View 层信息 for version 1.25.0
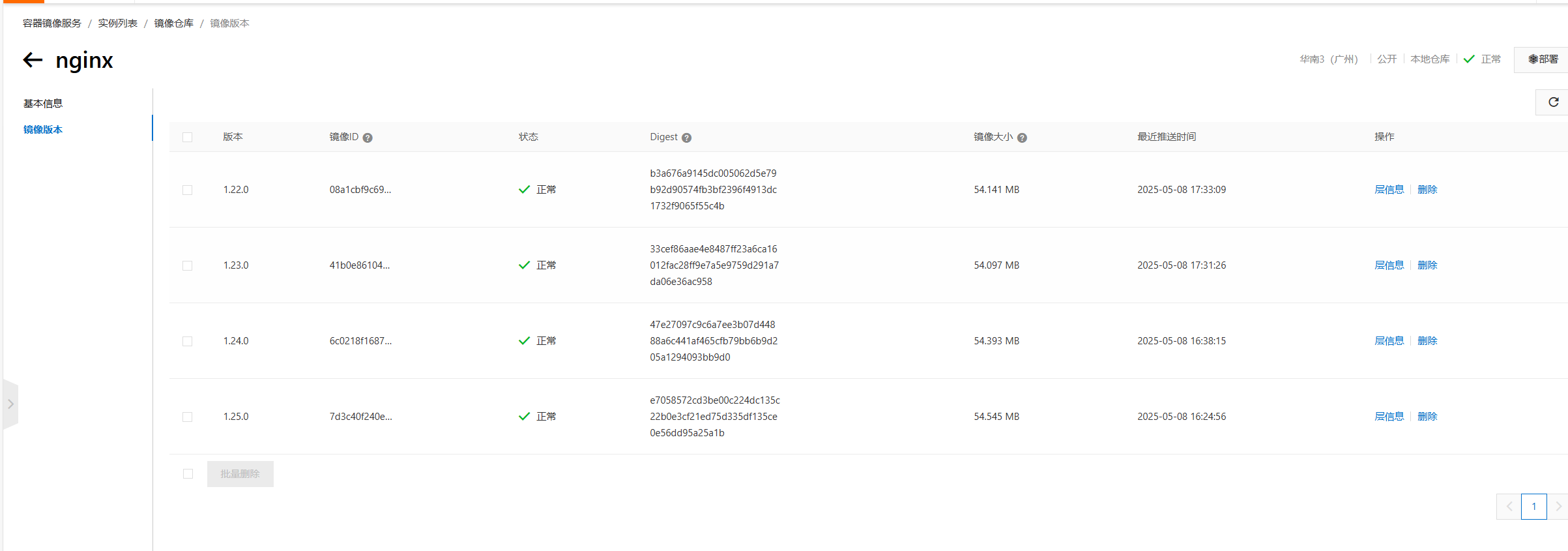This screenshot has height=551, width=1568. [x=1389, y=416]
